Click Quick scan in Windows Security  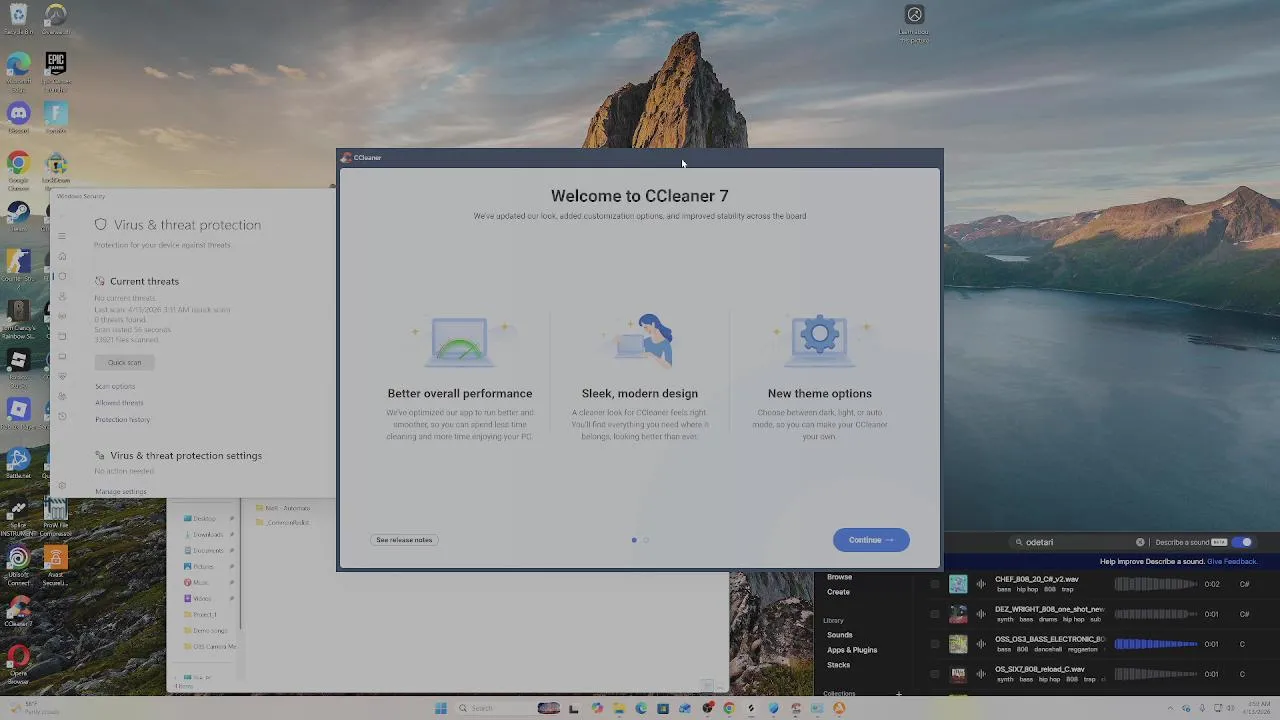(x=125, y=362)
